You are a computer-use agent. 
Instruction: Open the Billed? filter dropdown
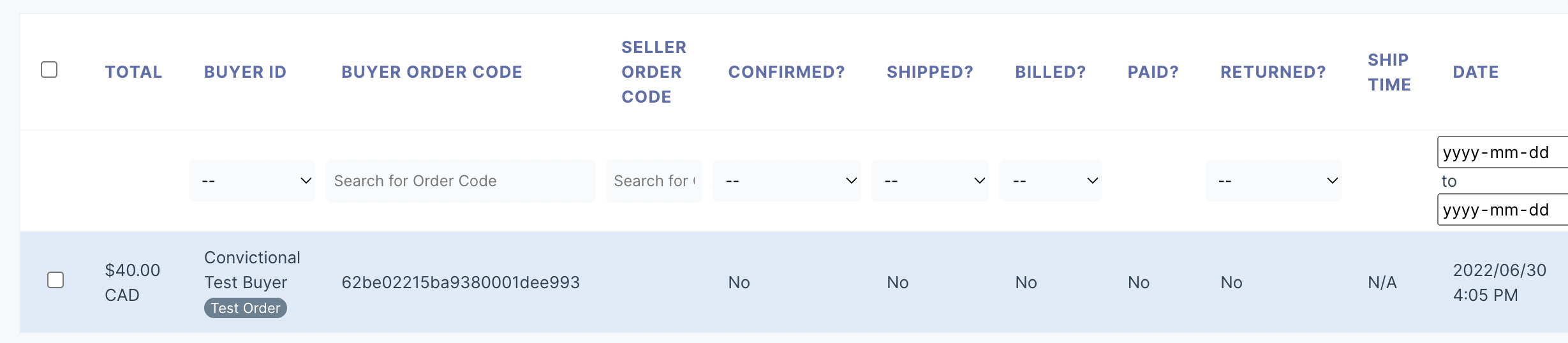click(1051, 181)
